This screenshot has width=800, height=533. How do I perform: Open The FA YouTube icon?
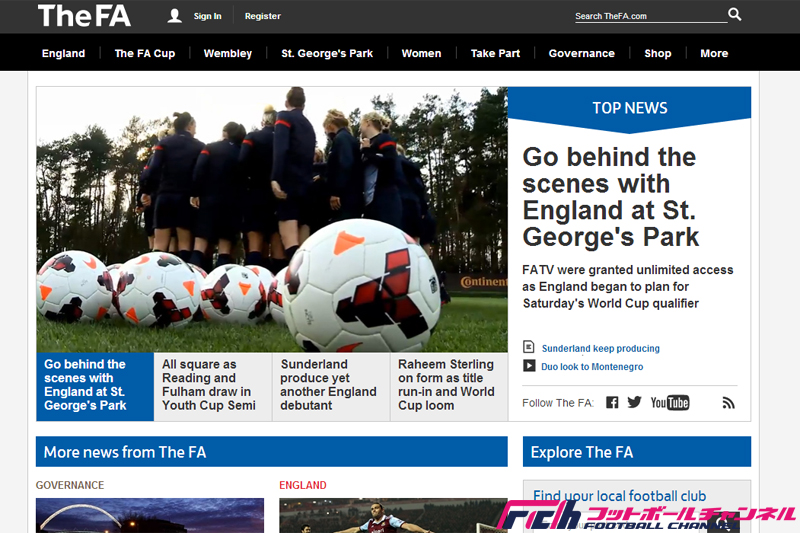(670, 402)
